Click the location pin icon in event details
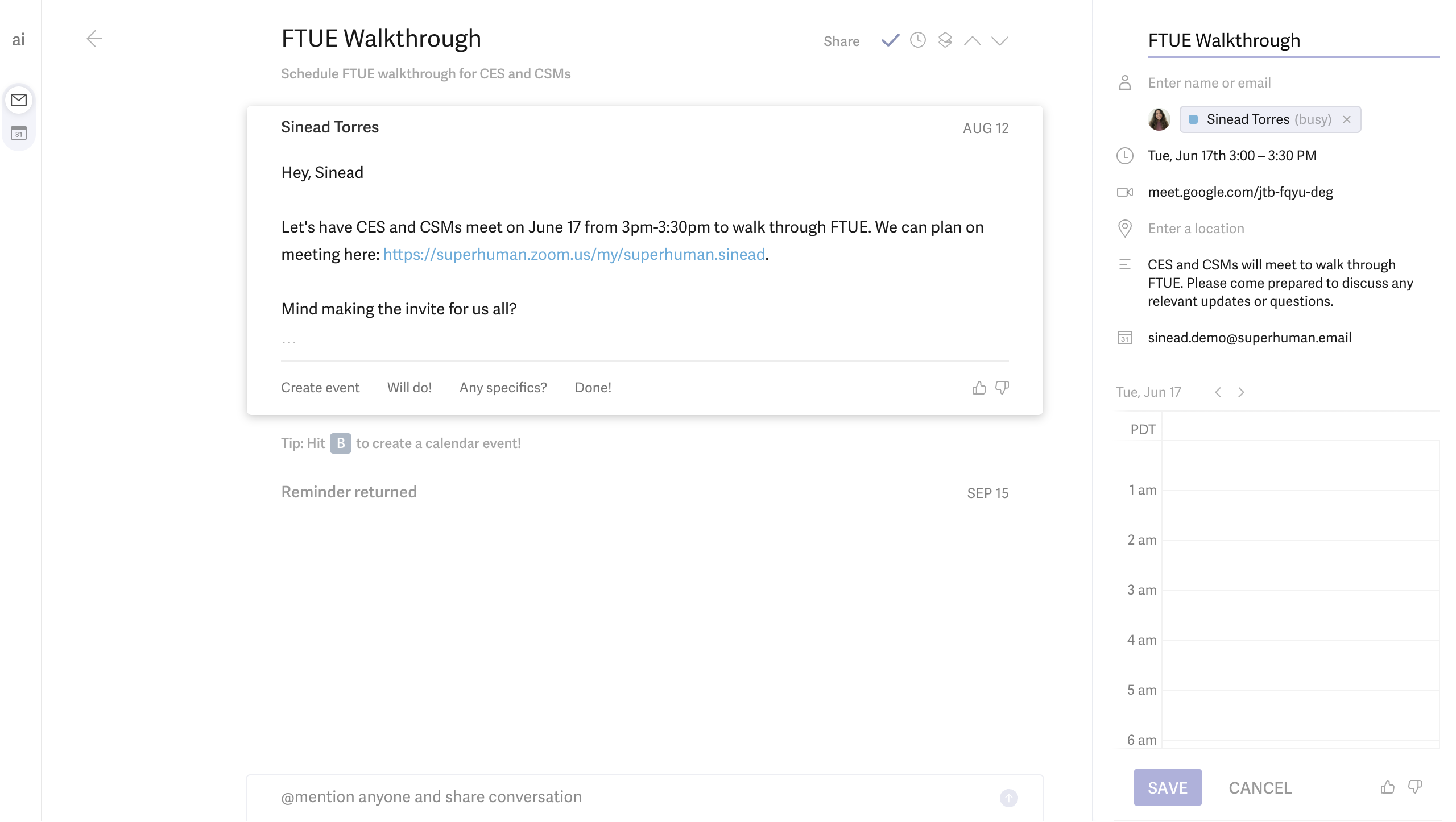 1125,228
